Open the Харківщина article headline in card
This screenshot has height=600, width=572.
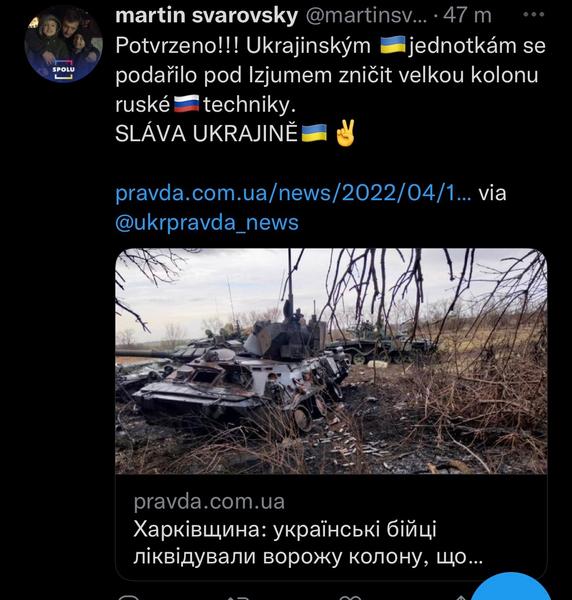[308, 543]
